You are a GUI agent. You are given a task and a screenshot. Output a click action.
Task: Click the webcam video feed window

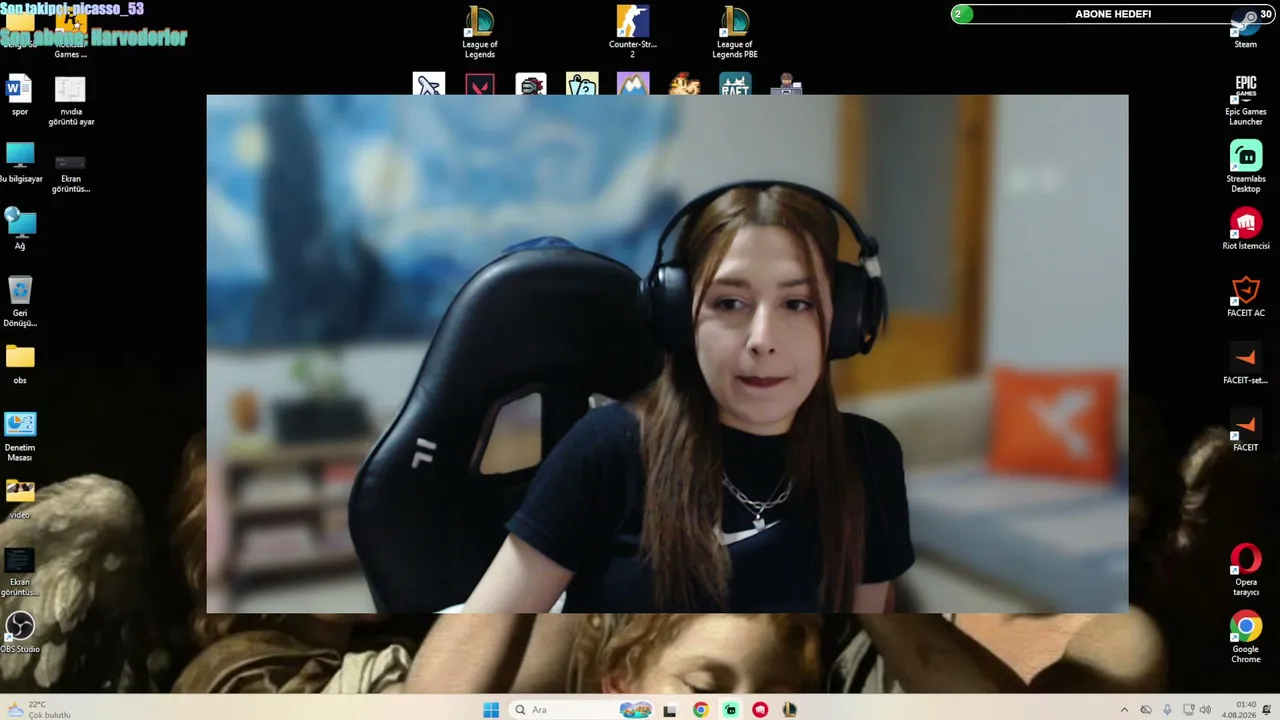667,353
